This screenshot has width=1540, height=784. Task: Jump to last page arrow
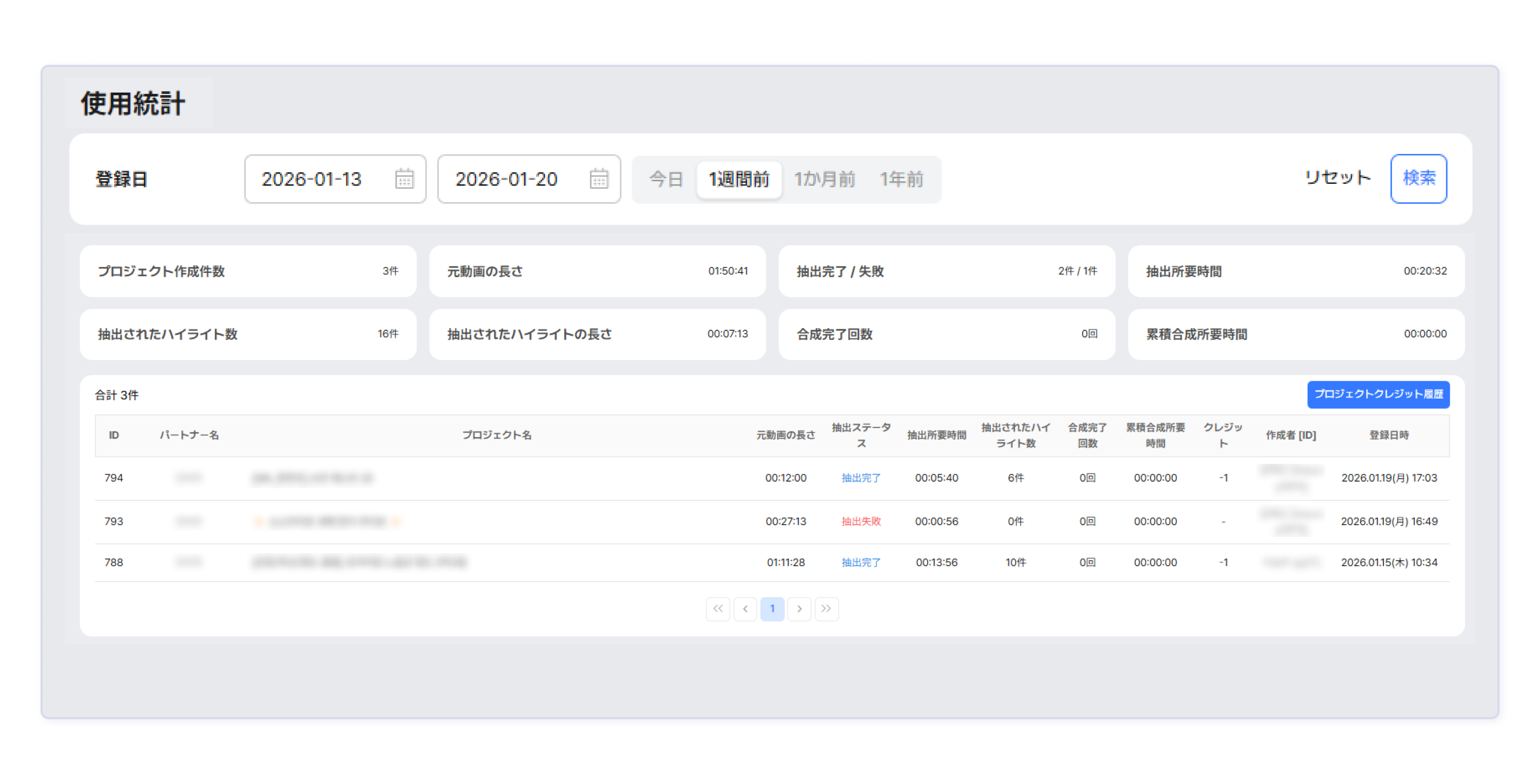coord(826,608)
